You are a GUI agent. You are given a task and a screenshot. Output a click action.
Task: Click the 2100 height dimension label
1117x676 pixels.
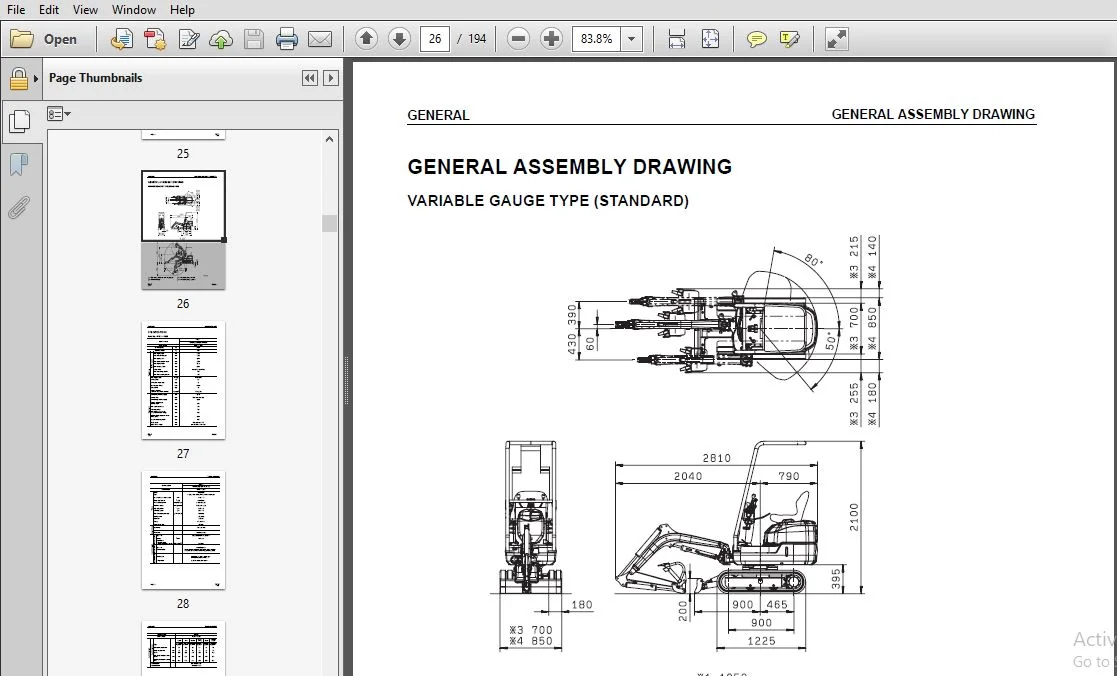point(854,517)
